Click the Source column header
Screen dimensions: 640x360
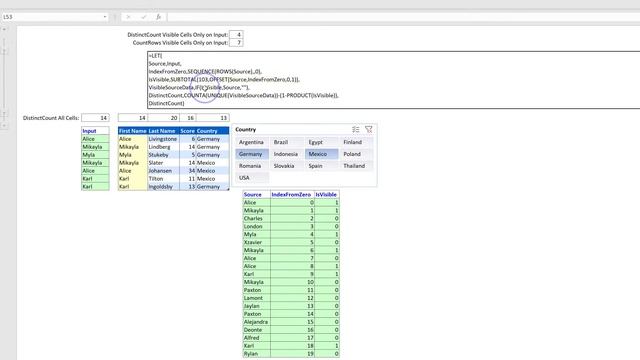pos(256,195)
